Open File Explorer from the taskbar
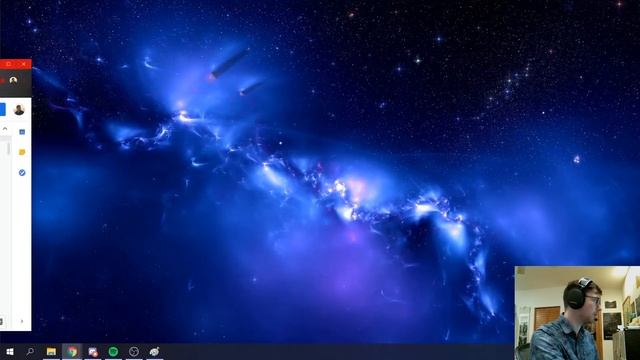 point(51,351)
